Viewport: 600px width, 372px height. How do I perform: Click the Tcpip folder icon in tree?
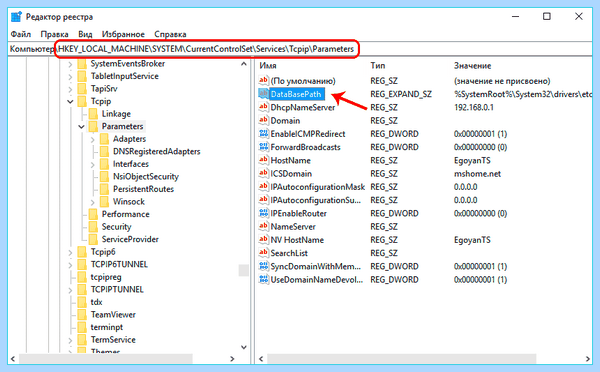[x=82, y=101]
